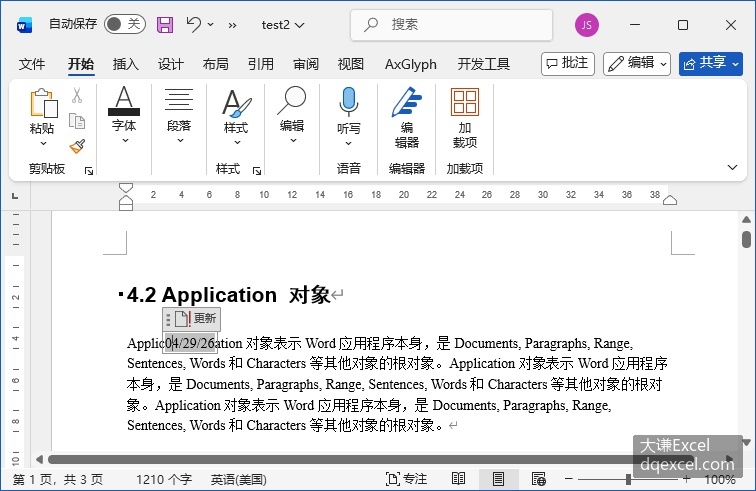Open the undo history dropdown arrow
Image resolution: width=756 pixels, height=491 pixels.
(x=211, y=24)
